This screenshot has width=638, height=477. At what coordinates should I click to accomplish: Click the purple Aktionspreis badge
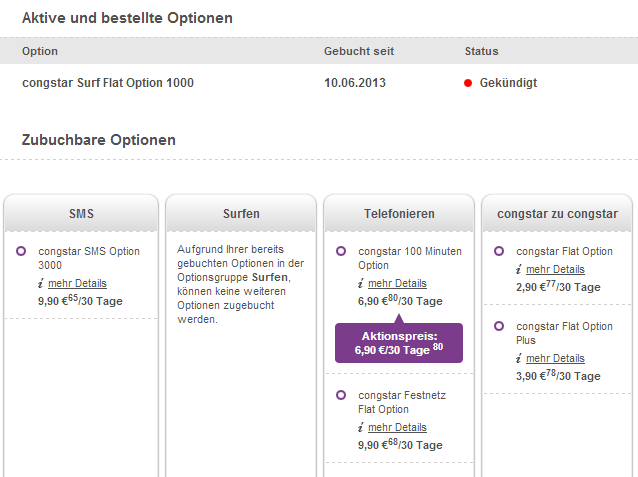click(399, 343)
